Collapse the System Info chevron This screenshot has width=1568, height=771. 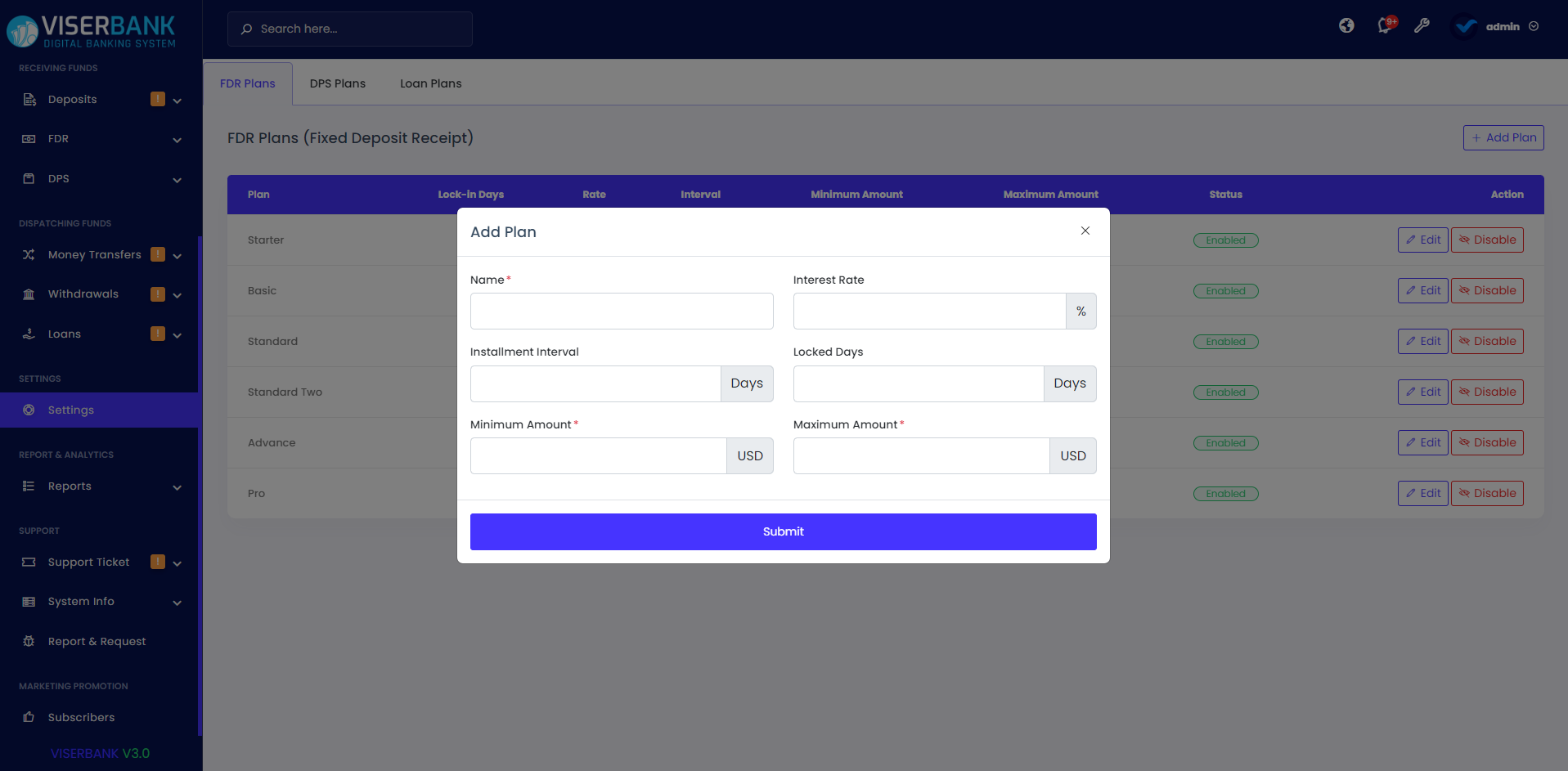tap(177, 602)
